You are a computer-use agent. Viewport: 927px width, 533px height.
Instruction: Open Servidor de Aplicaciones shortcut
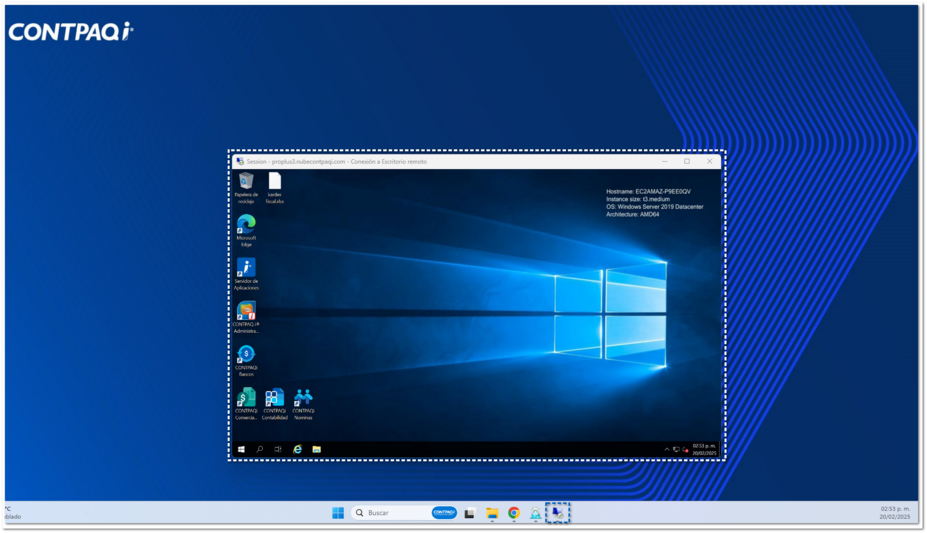point(246,268)
